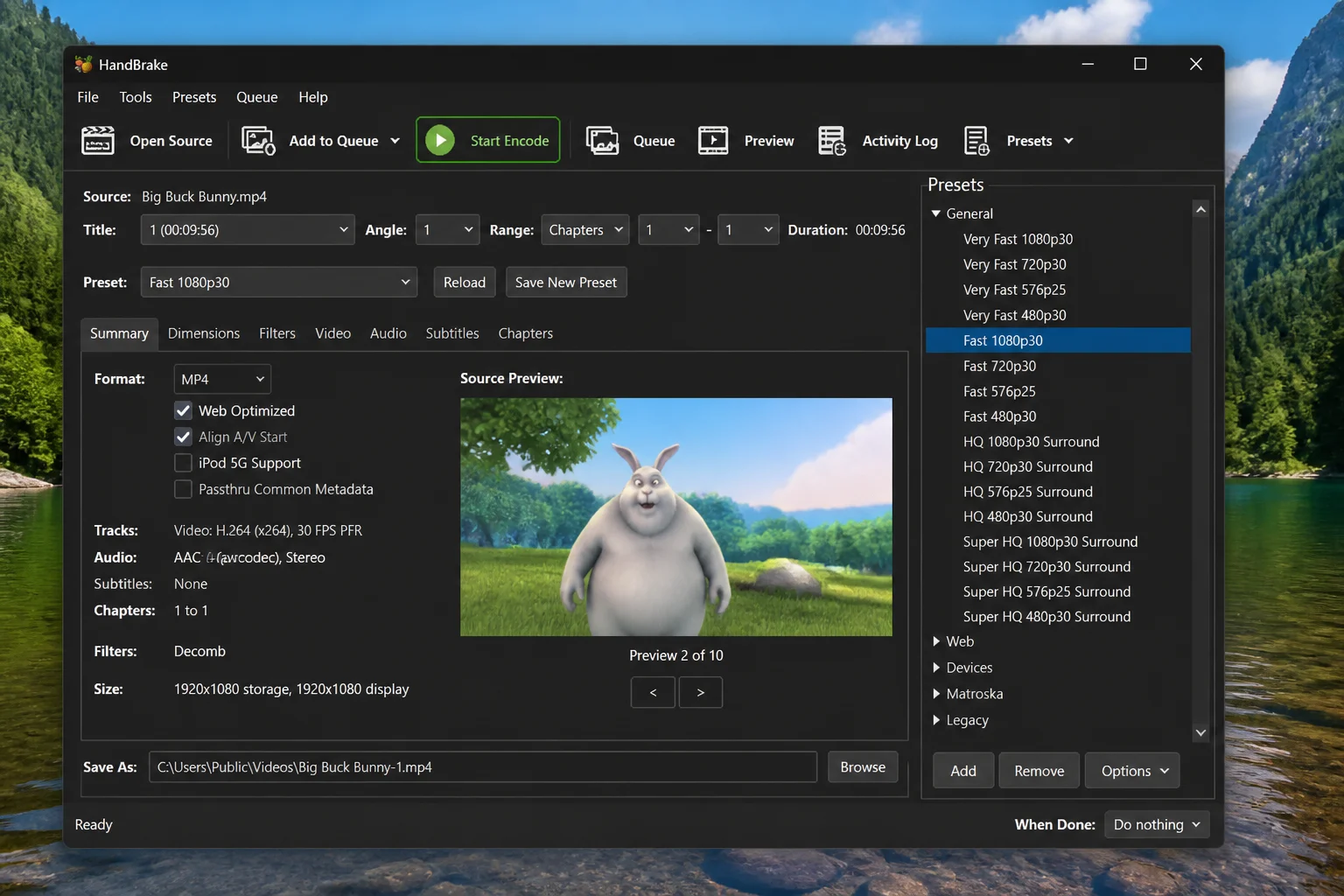The image size is (1344, 896).
Task: Click the Open Source film clapper icon
Action: pos(98,140)
